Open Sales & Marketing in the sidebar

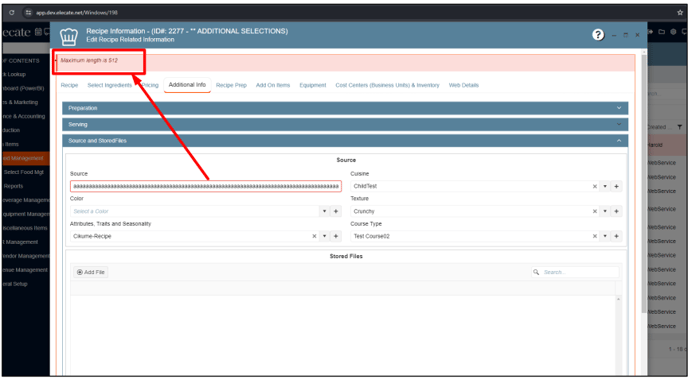pyautogui.click(x=20, y=102)
